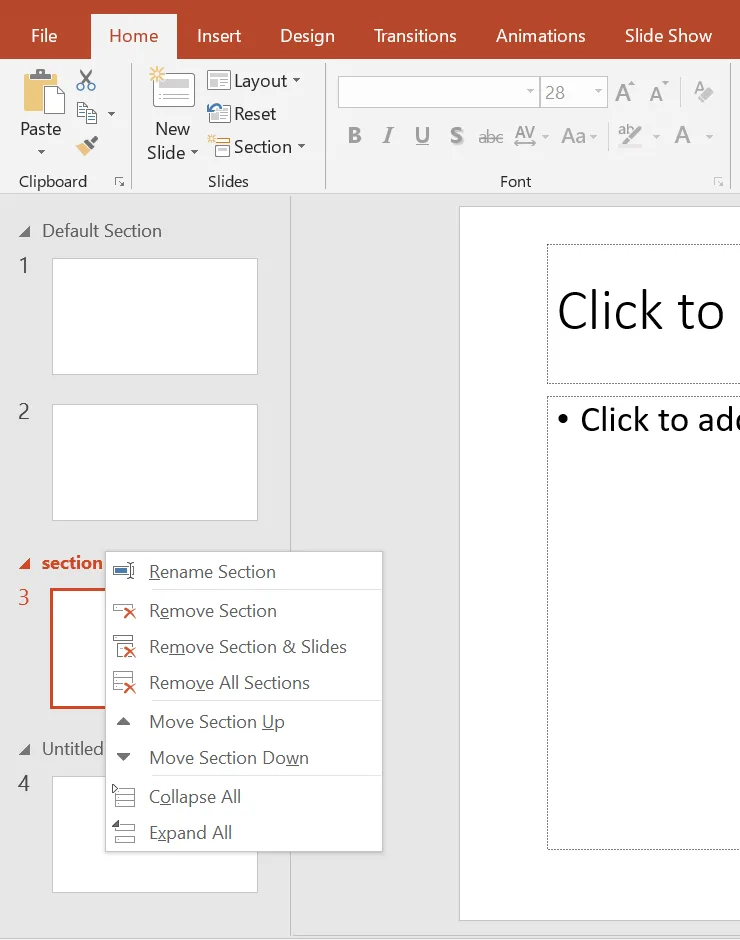The width and height of the screenshot is (740, 940).
Task: Toggle Underline formatting
Action: [422, 135]
